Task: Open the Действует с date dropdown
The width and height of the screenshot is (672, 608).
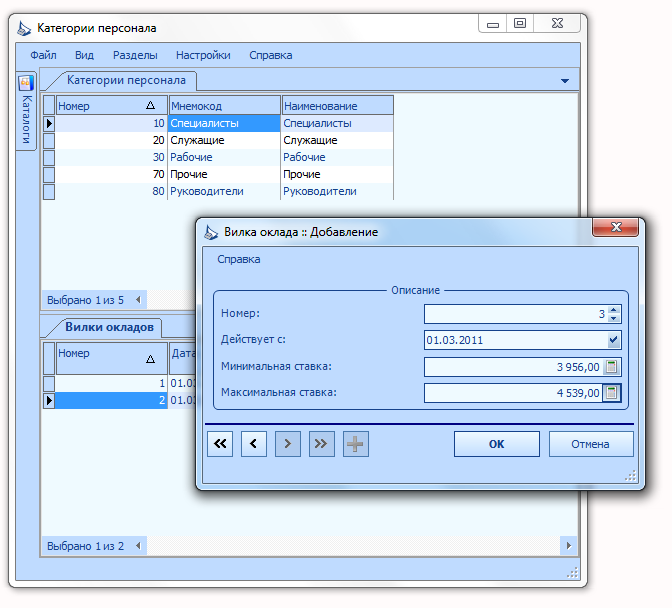Action: point(613,340)
